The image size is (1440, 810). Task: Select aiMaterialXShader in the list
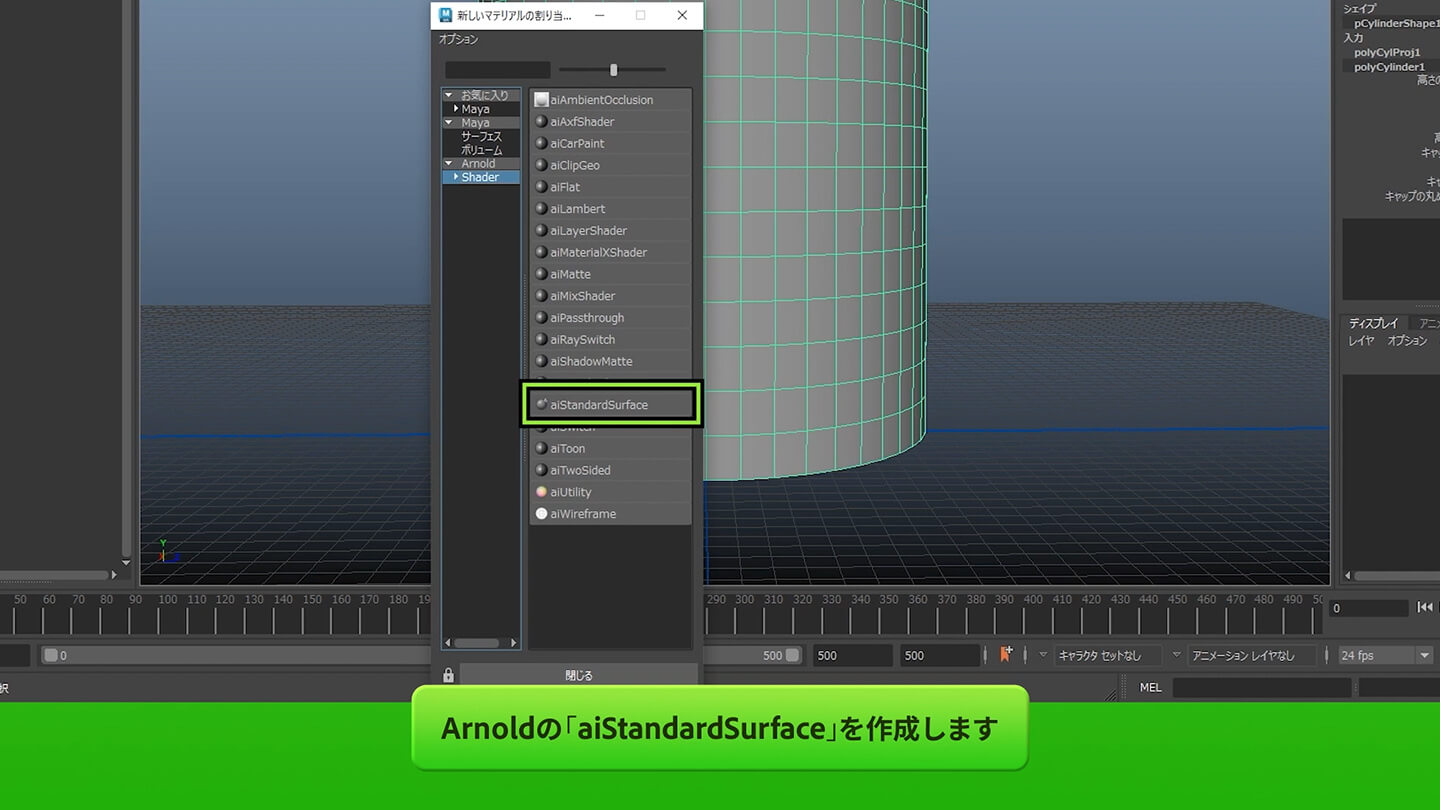point(611,253)
